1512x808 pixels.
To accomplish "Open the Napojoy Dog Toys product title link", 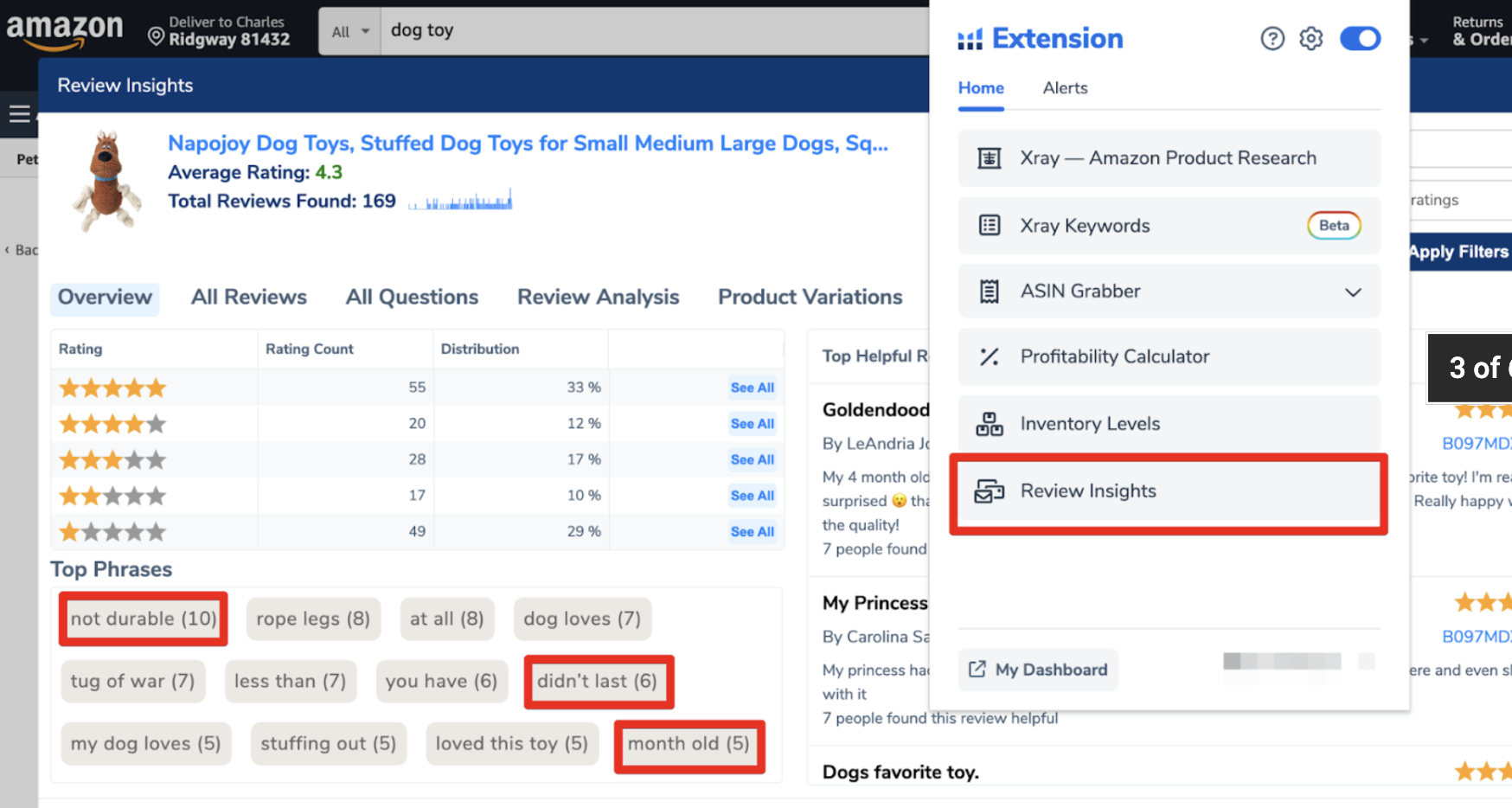I will 528,144.
